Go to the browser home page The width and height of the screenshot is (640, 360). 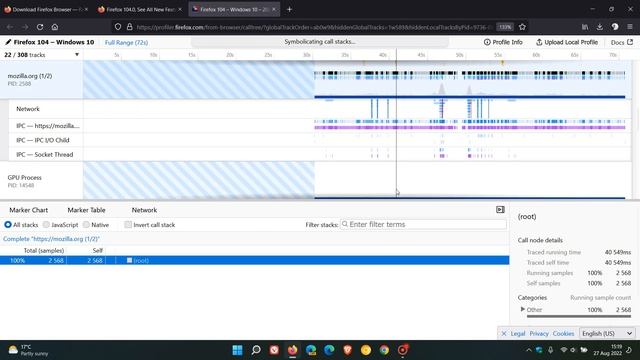pyautogui.click(x=55, y=27)
